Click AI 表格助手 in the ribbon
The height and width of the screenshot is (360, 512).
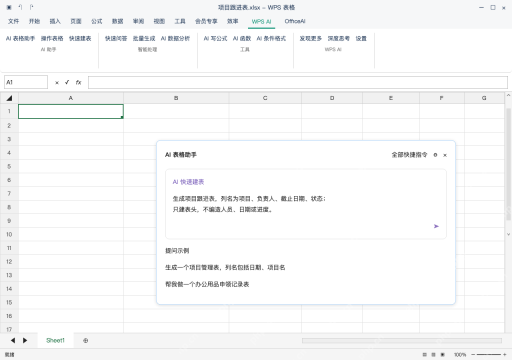[x=20, y=39]
